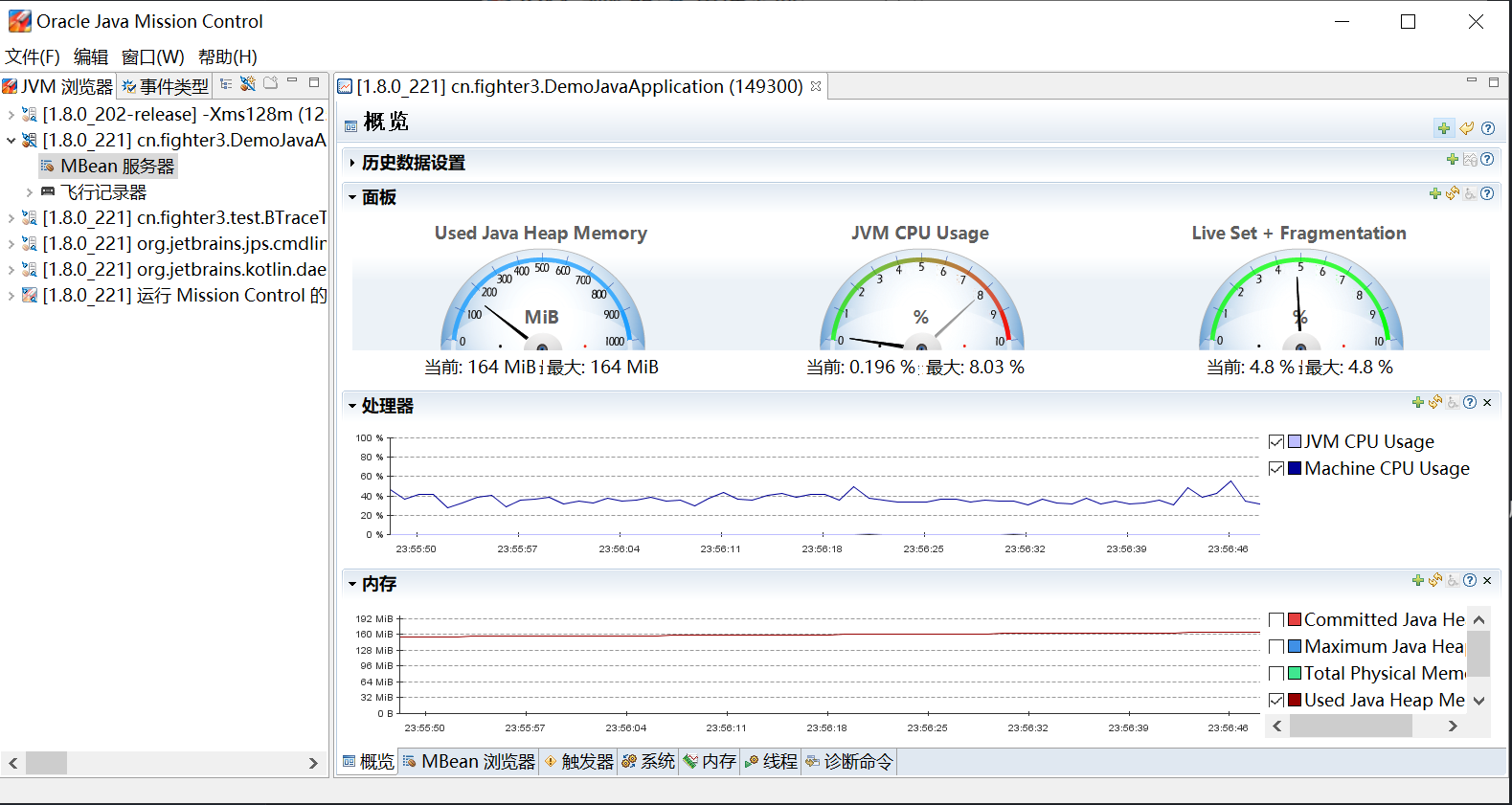
Task: Collapse the cn.fighter3.DemoJavaApplication JVM node
Action: [11, 141]
